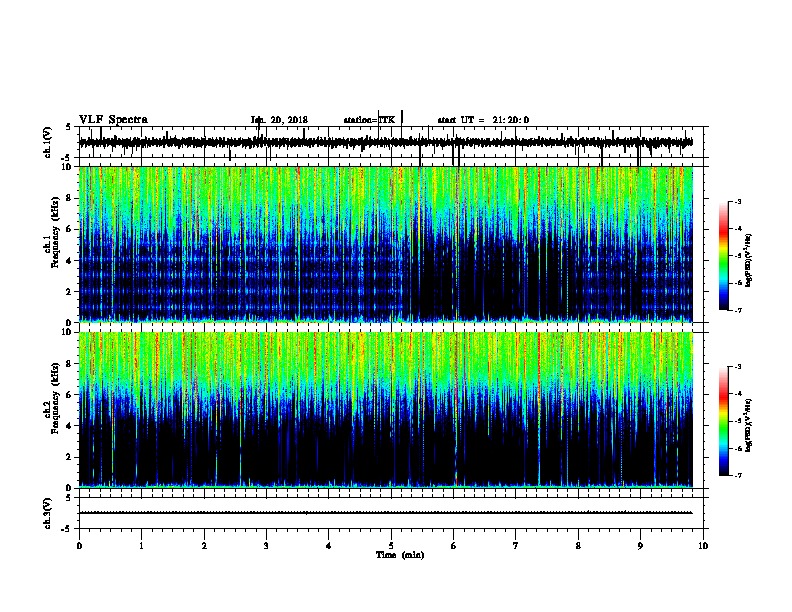Click time axis tick label "1"

click(x=141, y=546)
